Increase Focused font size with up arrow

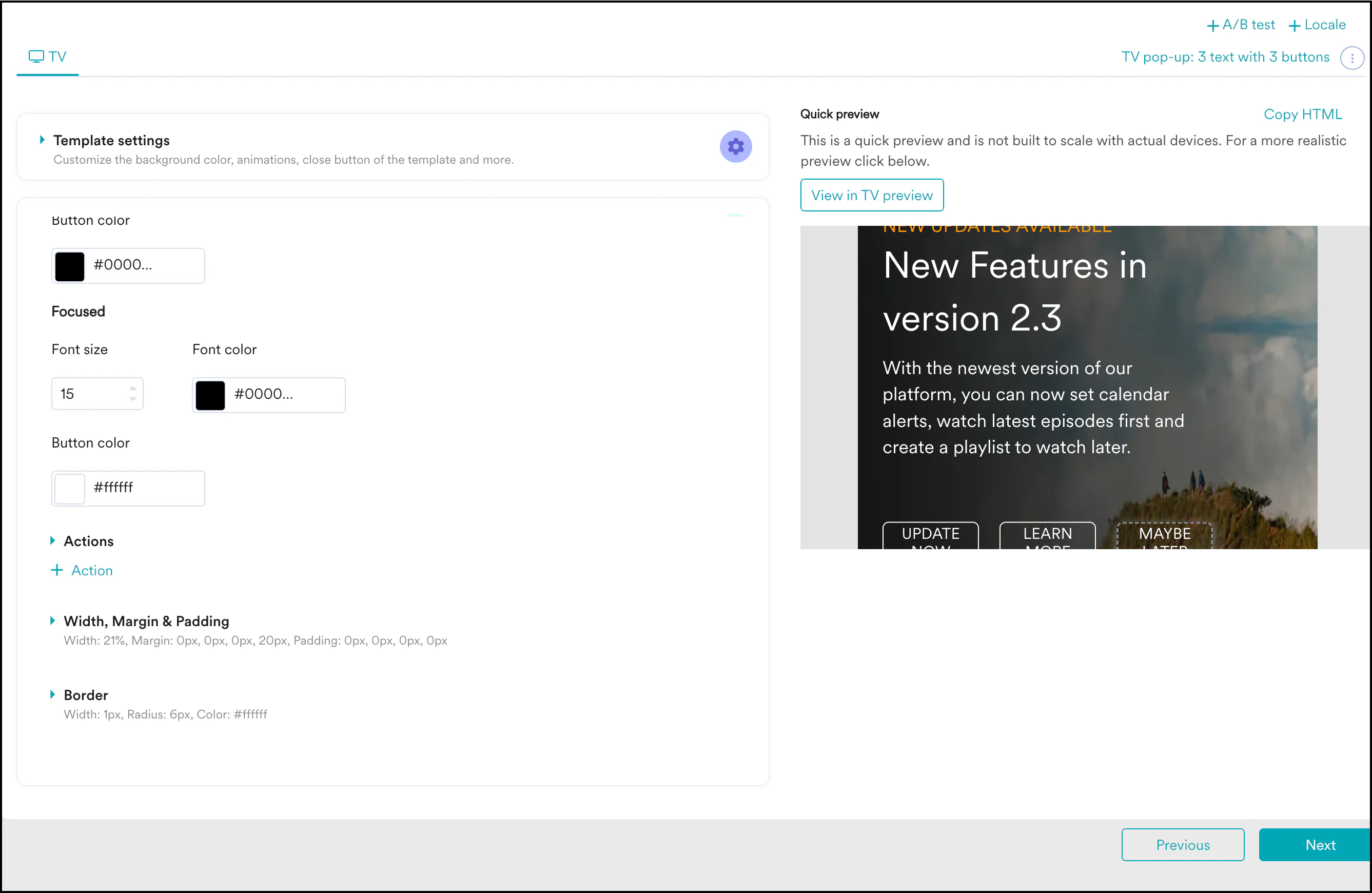coord(132,388)
